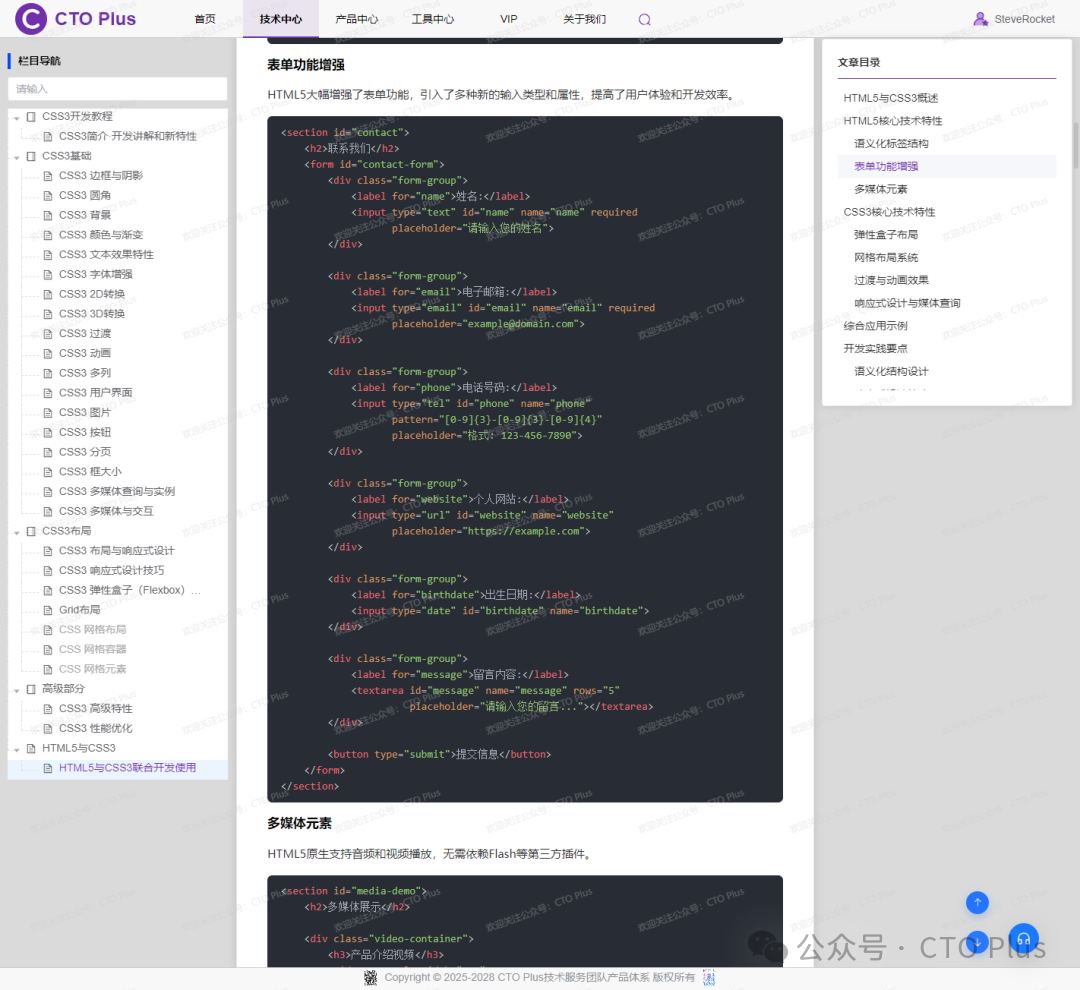Collapse the CSS3布局 tree node
This screenshot has height=990, width=1080.
[17, 532]
